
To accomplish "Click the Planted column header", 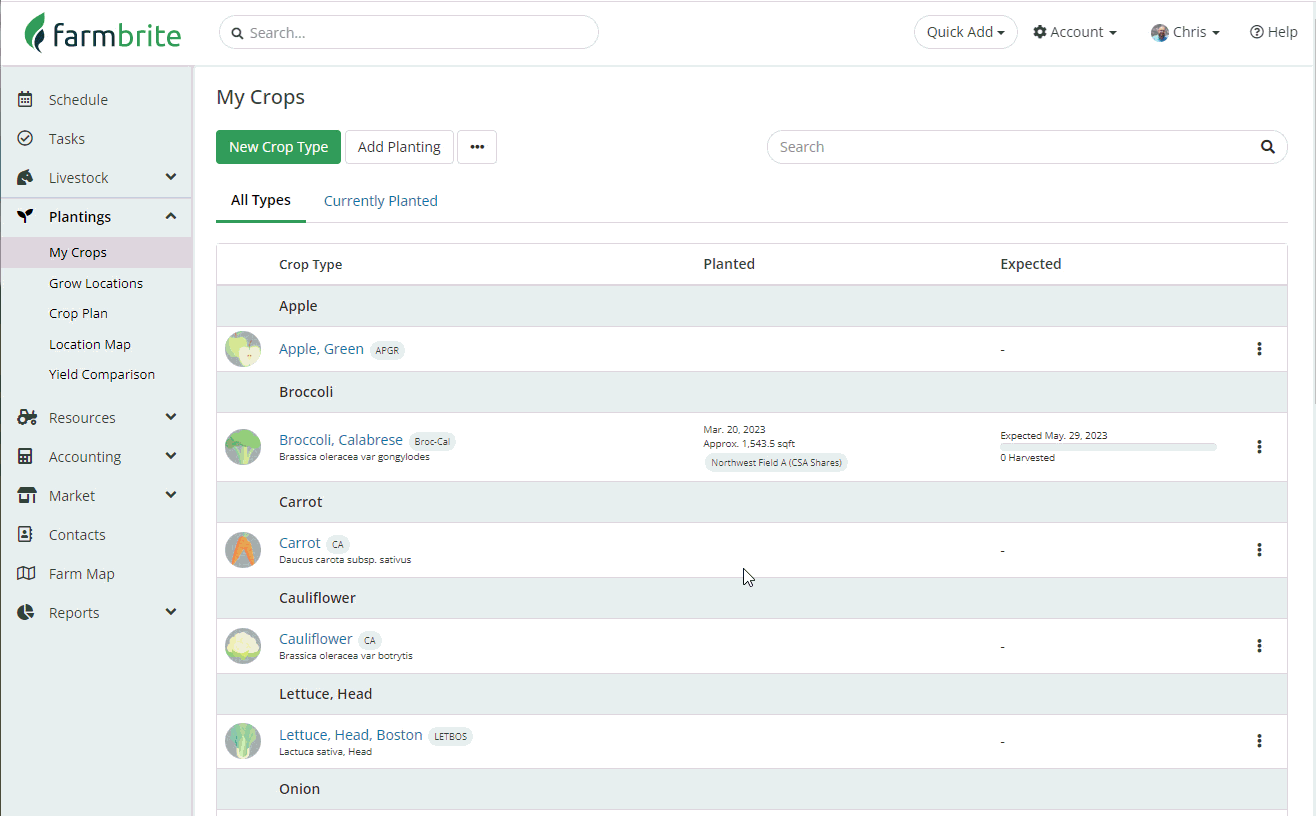I will [729, 264].
